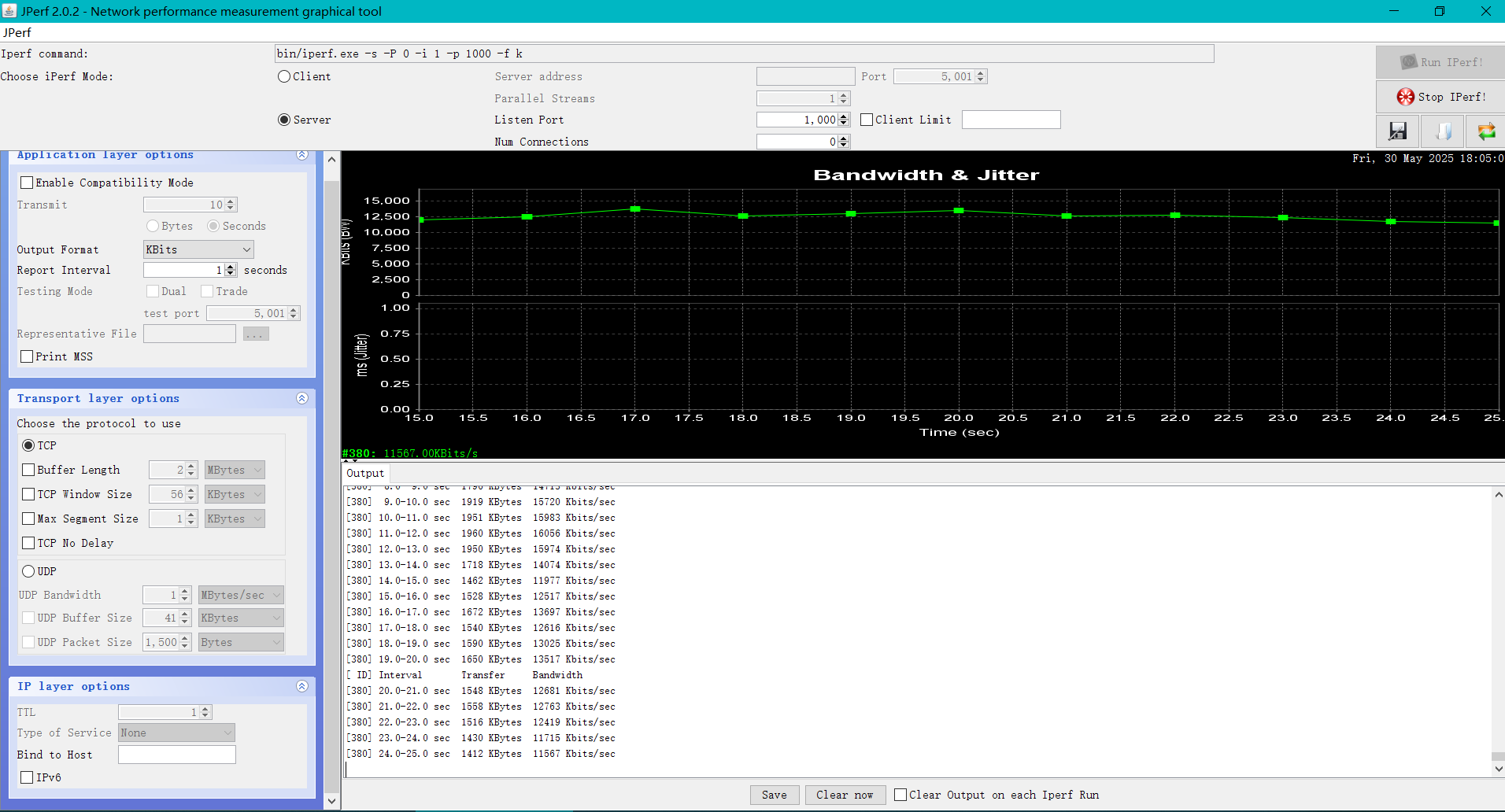Click the graph data point at 20.0 seconds
Image resolution: width=1505 pixels, height=812 pixels.
pyautogui.click(x=959, y=210)
